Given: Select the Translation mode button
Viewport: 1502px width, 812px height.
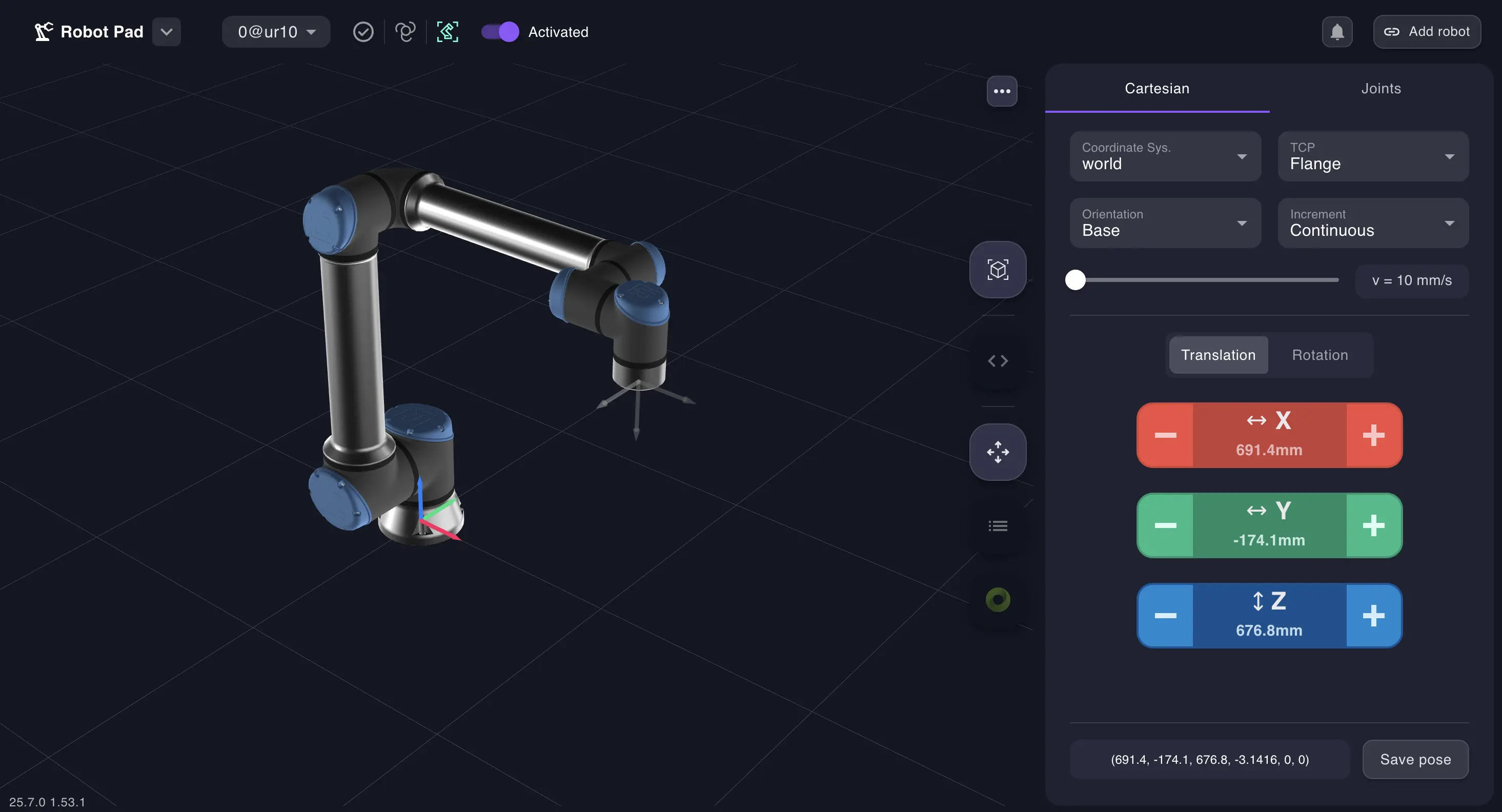Looking at the screenshot, I should point(1218,355).
